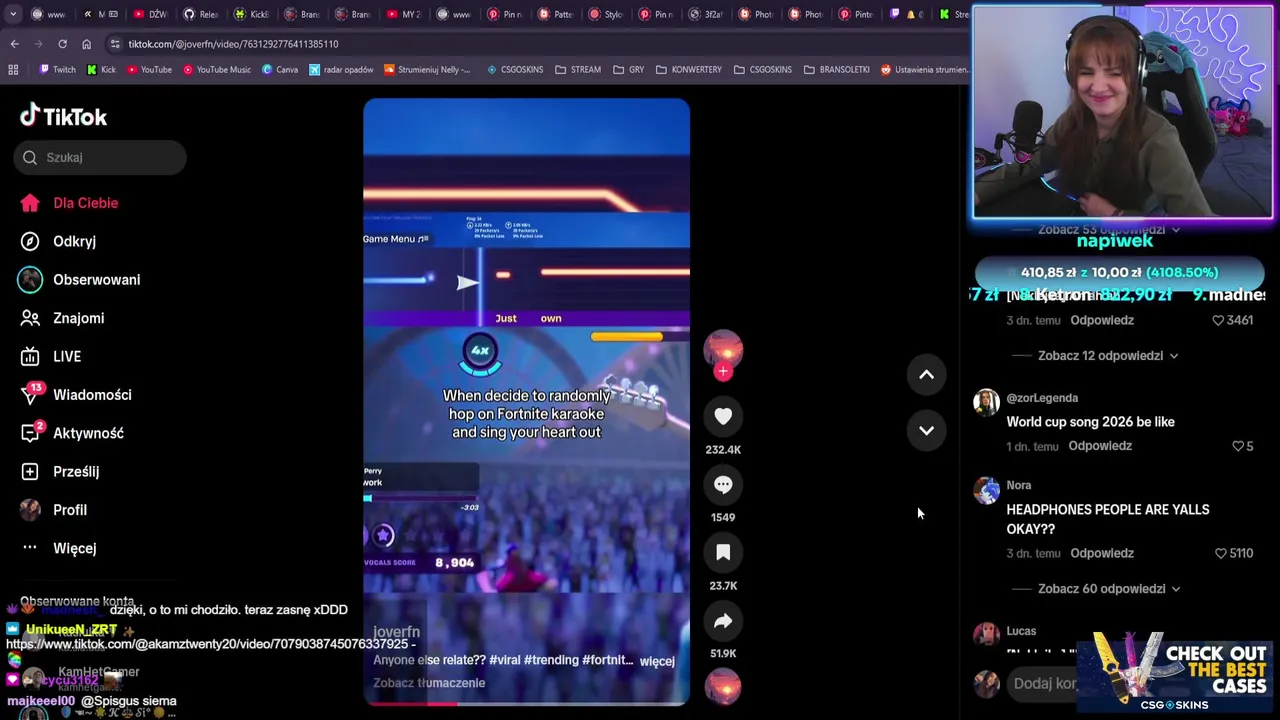The width and height of the screenshot is (1280, 720).
Task: Open Strumieniuj Nelly bookmark
Action: [x=426, y=70]
